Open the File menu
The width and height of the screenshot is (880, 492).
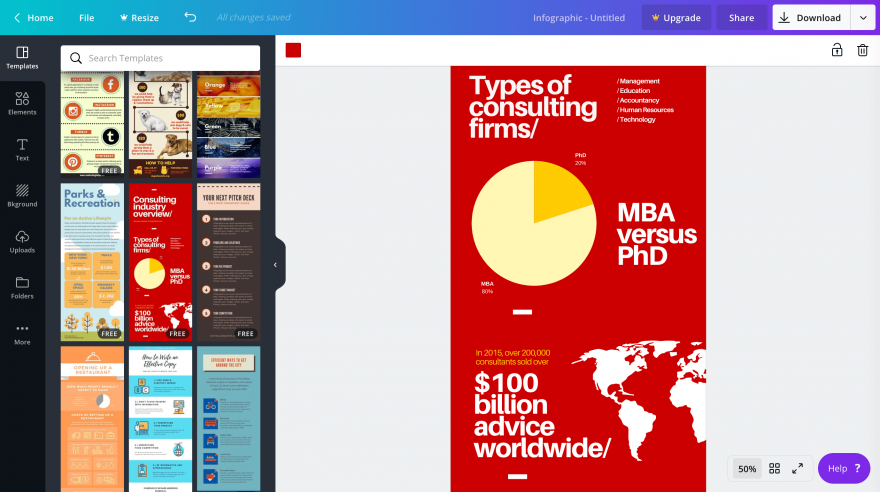(86, 18)
